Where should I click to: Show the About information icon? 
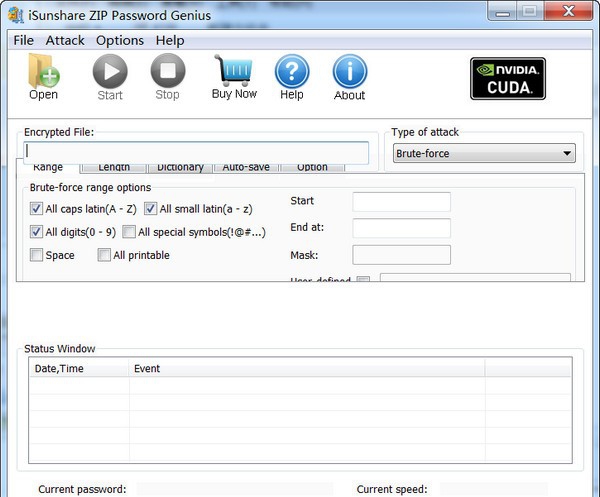[349, 77]
